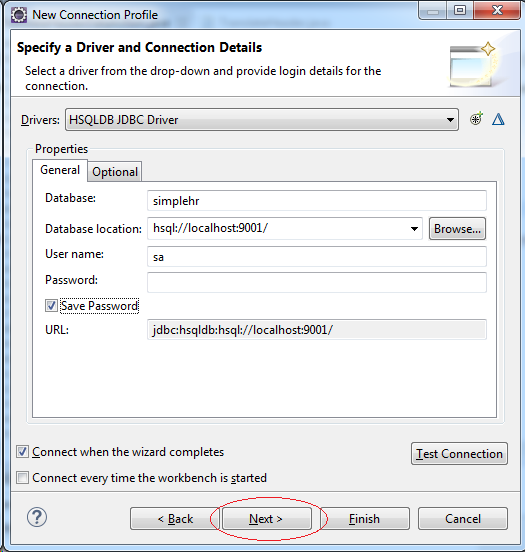This screenshot has height=552, width=525.
Task: Enable Connect every time workbench is started
Action: click(23, 478)
